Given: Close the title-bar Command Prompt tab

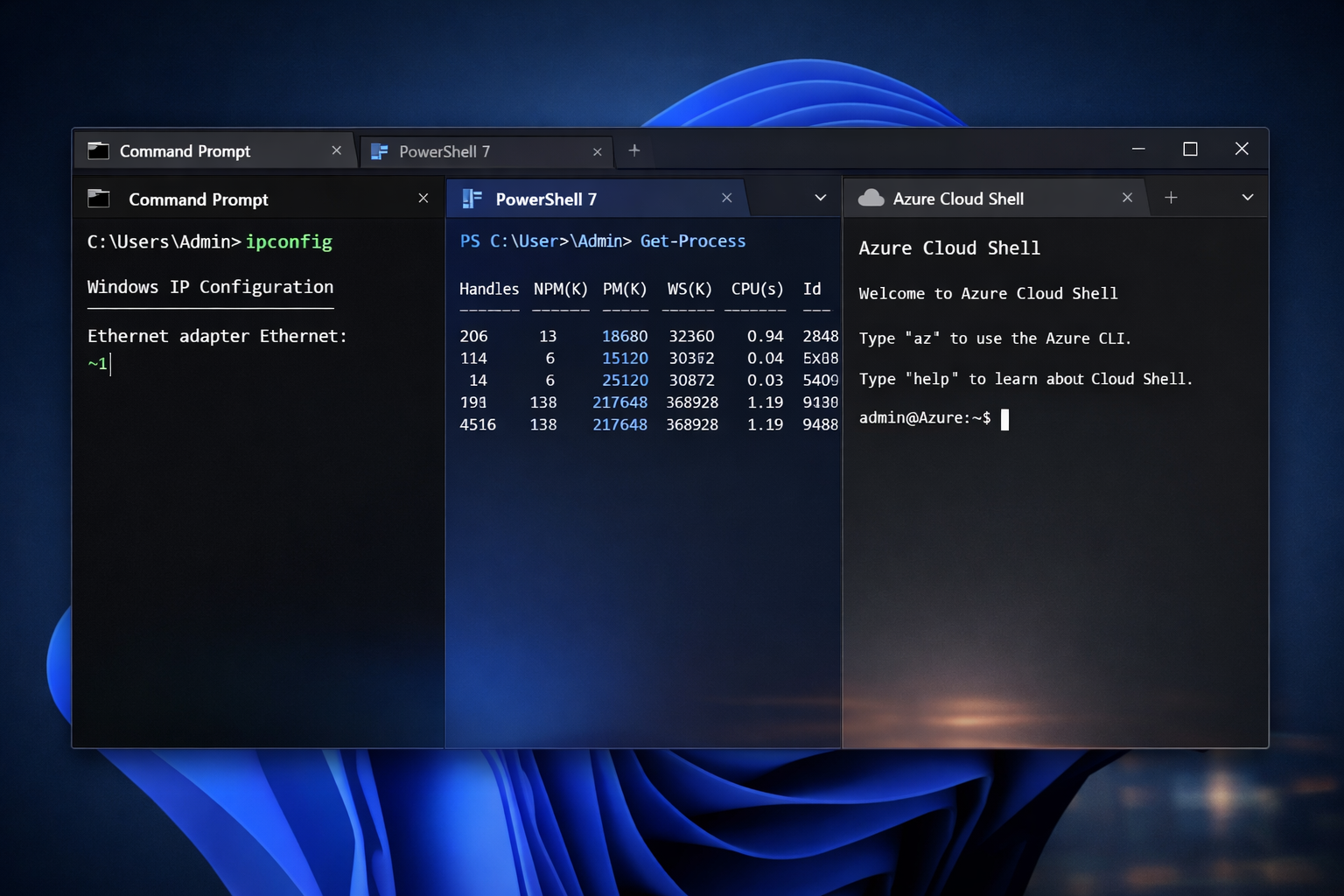Looking at the screenshot, I should tap(336, 150).
